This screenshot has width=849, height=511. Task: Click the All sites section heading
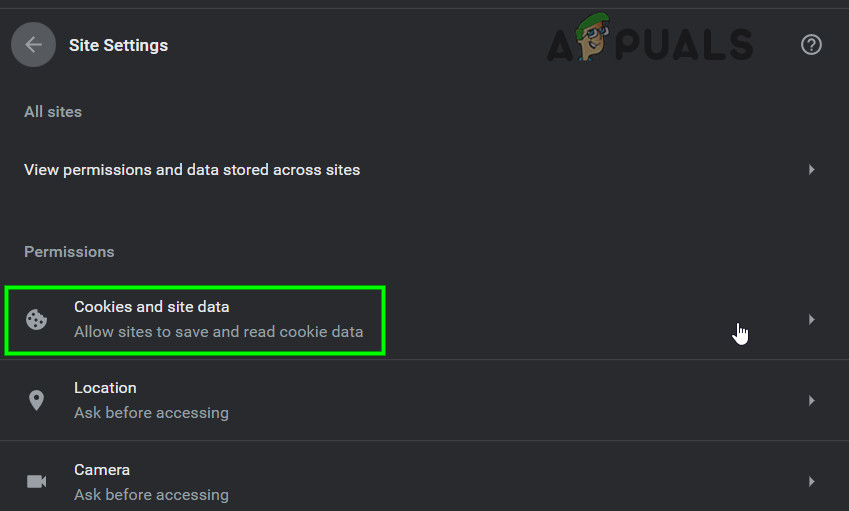click(x=53, y=112)
